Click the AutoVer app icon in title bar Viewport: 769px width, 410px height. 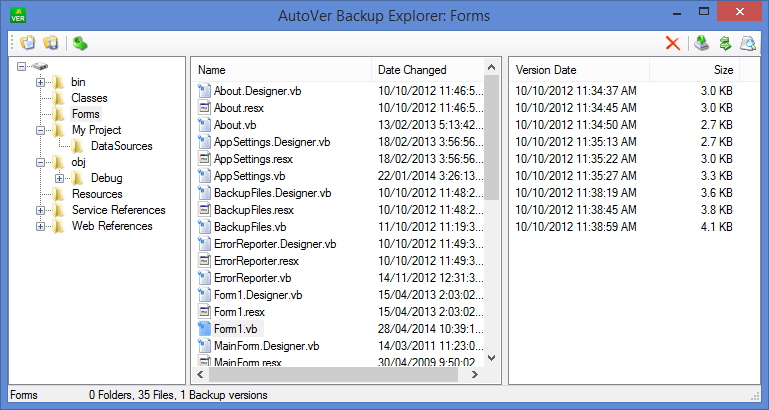click(x=18, y=16)
